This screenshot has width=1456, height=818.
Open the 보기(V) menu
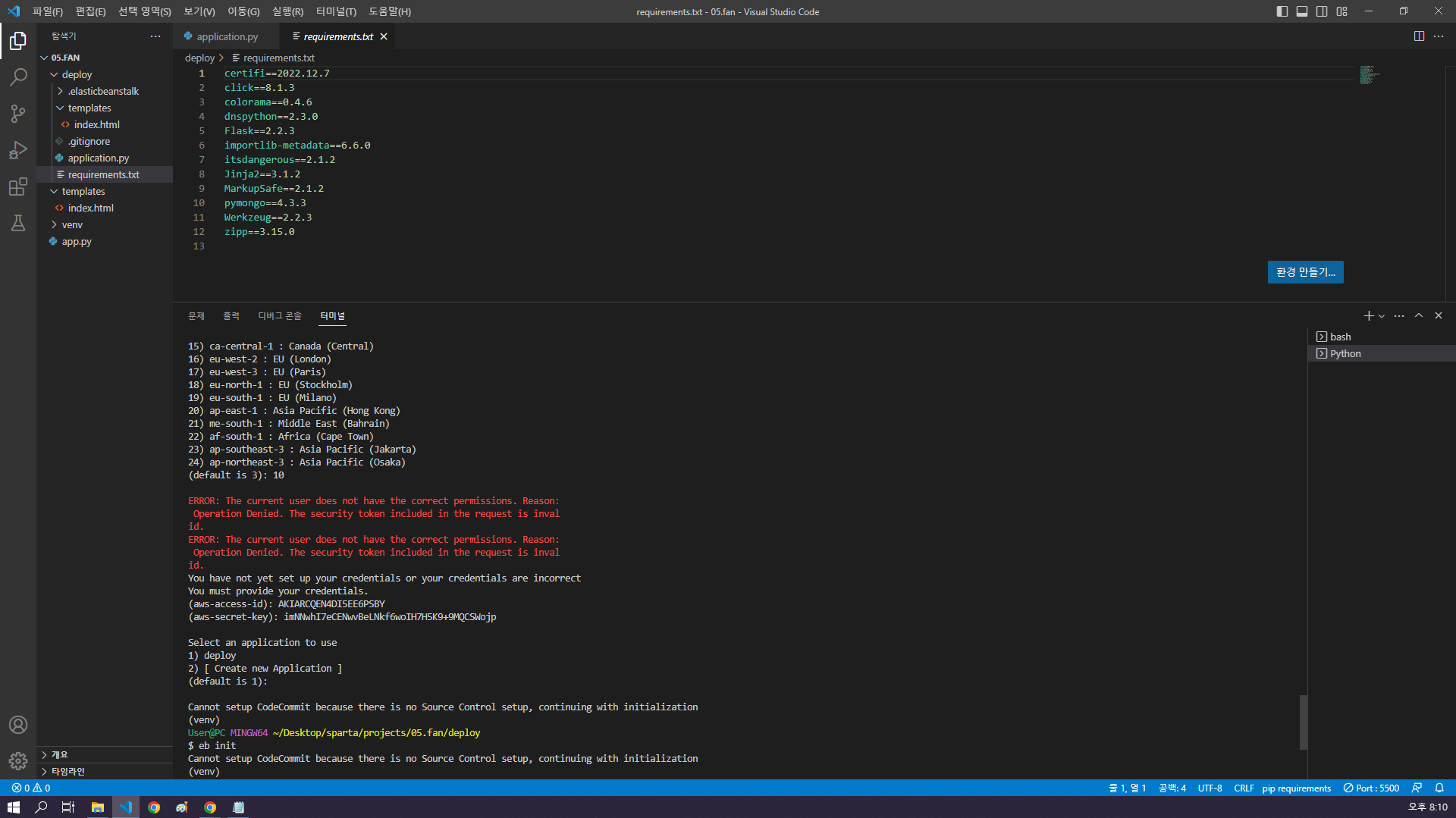coord(199,11)
